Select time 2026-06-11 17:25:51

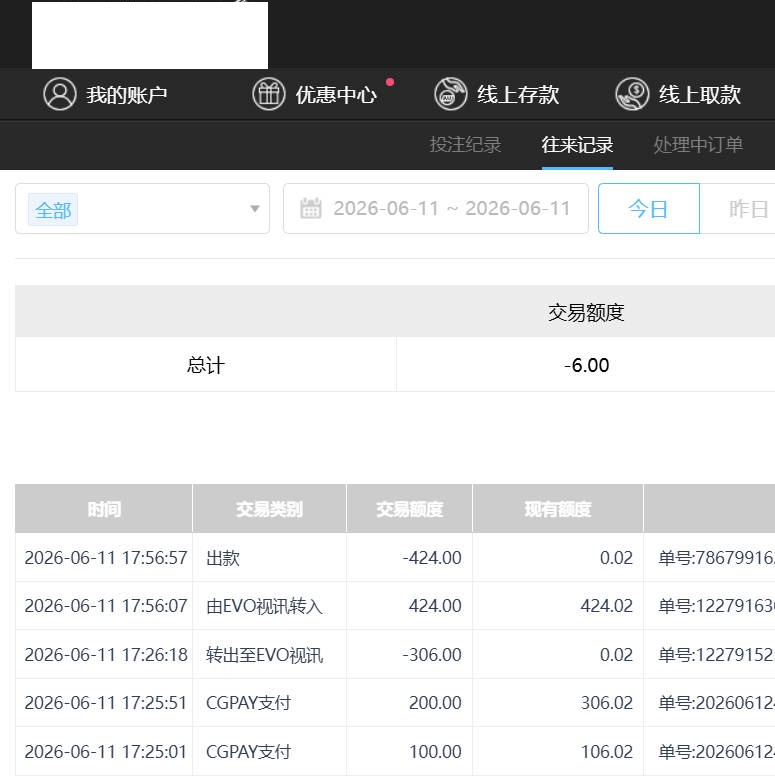[x=106, y=703]
